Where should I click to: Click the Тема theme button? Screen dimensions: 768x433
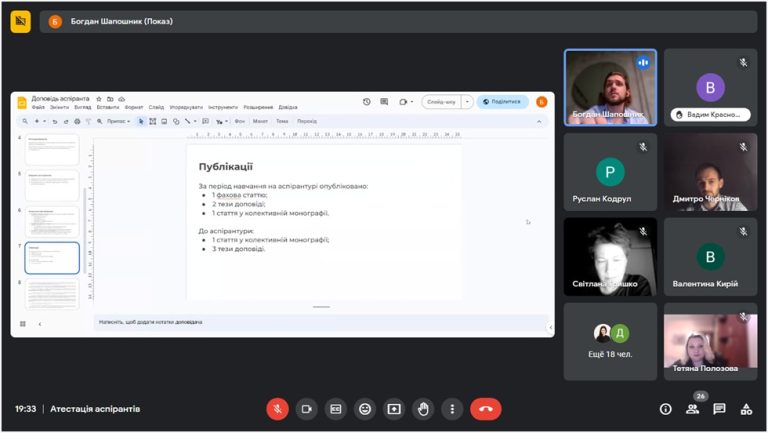point(282,121)
